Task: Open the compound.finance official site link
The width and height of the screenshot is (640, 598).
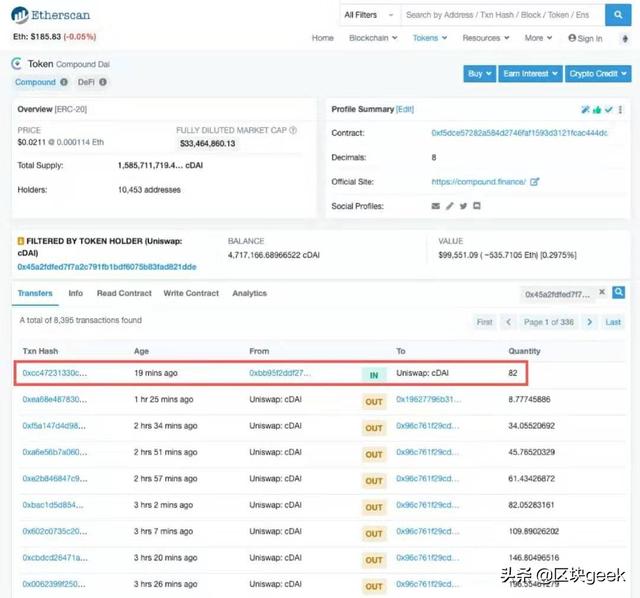Action: 478,182
